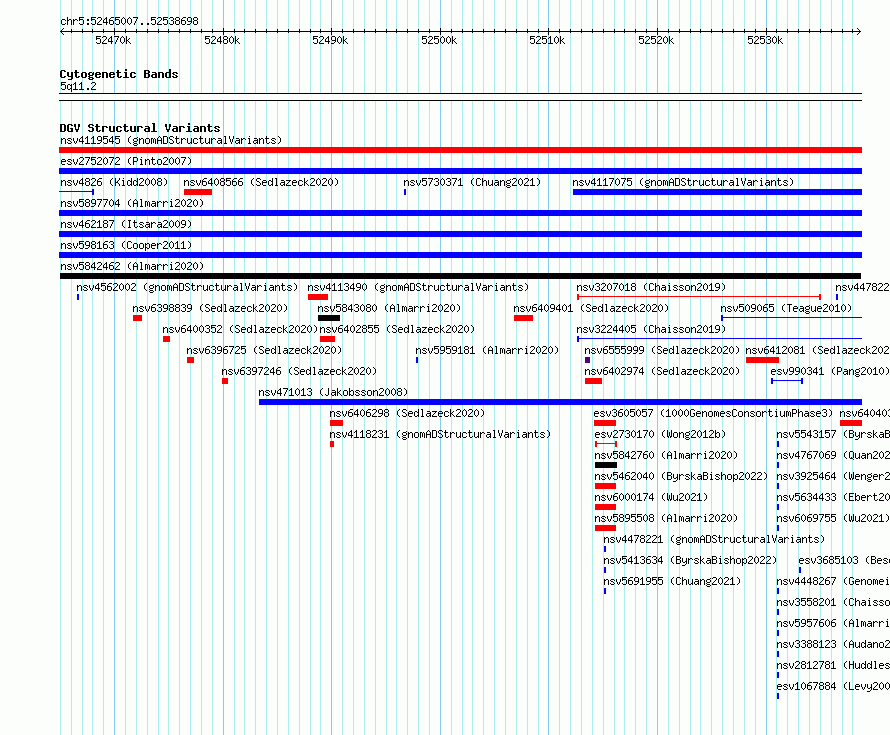890x735 pixels.
Task: Click the red bar under nsv6408566
Action: tap(198, 192)
